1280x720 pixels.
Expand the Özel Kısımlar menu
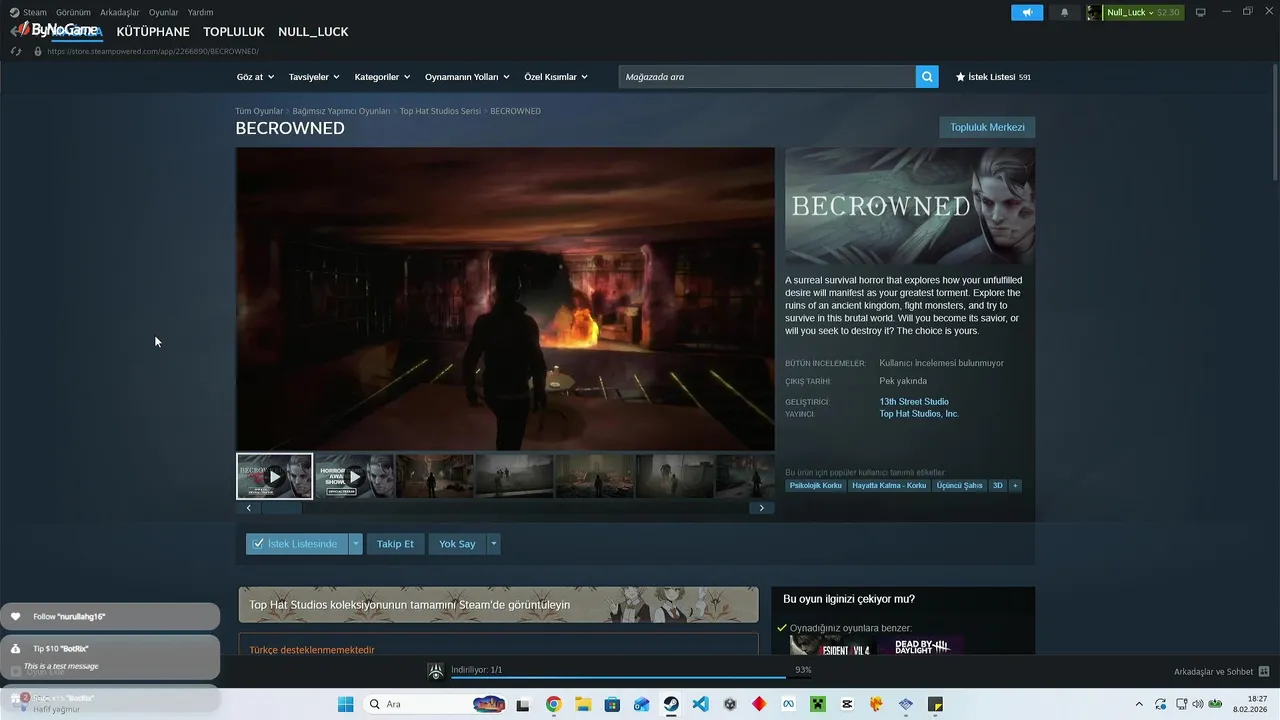(x=556, y=77)
